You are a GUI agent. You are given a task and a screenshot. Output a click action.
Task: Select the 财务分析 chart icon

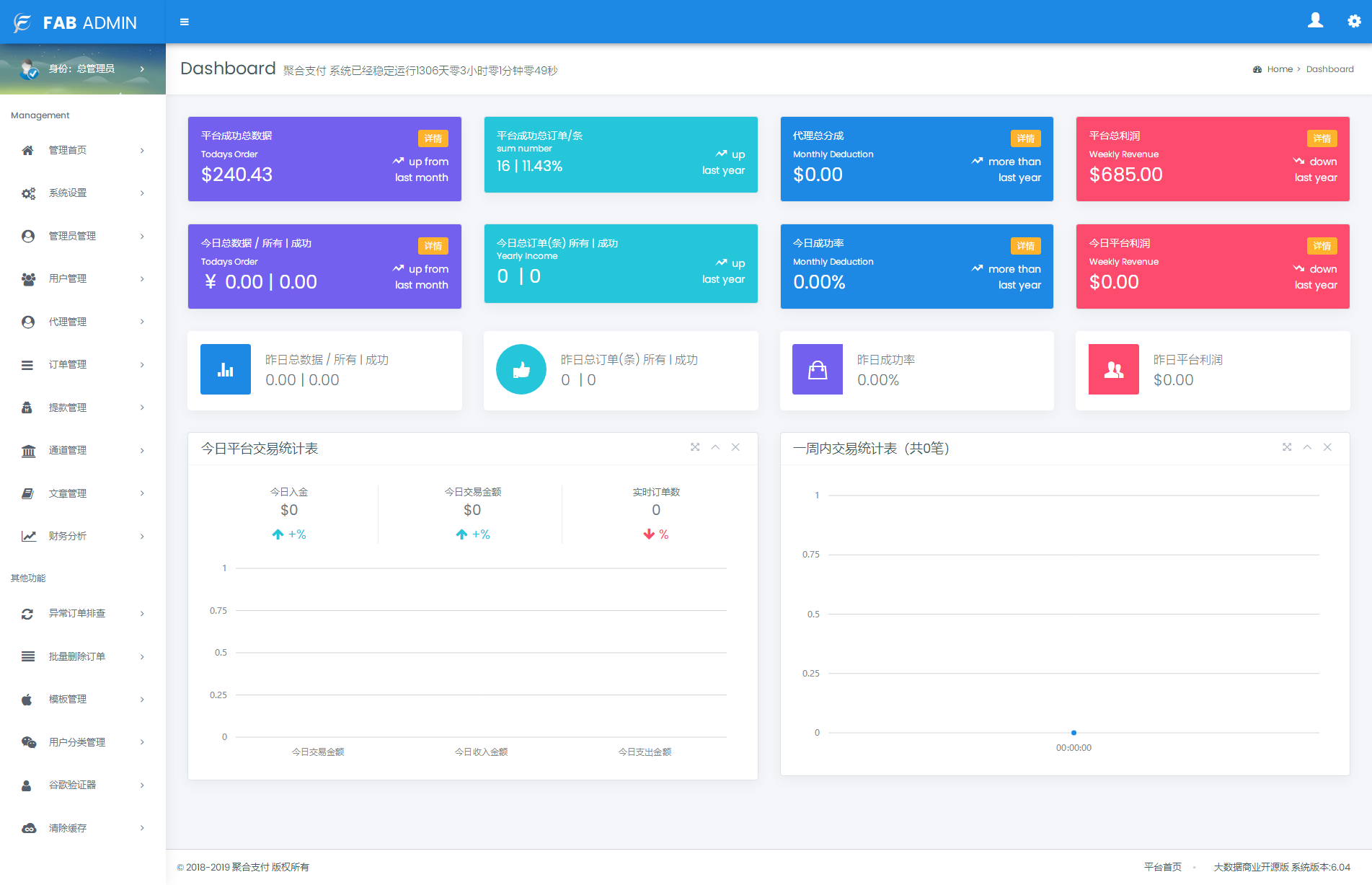(28, 536)
